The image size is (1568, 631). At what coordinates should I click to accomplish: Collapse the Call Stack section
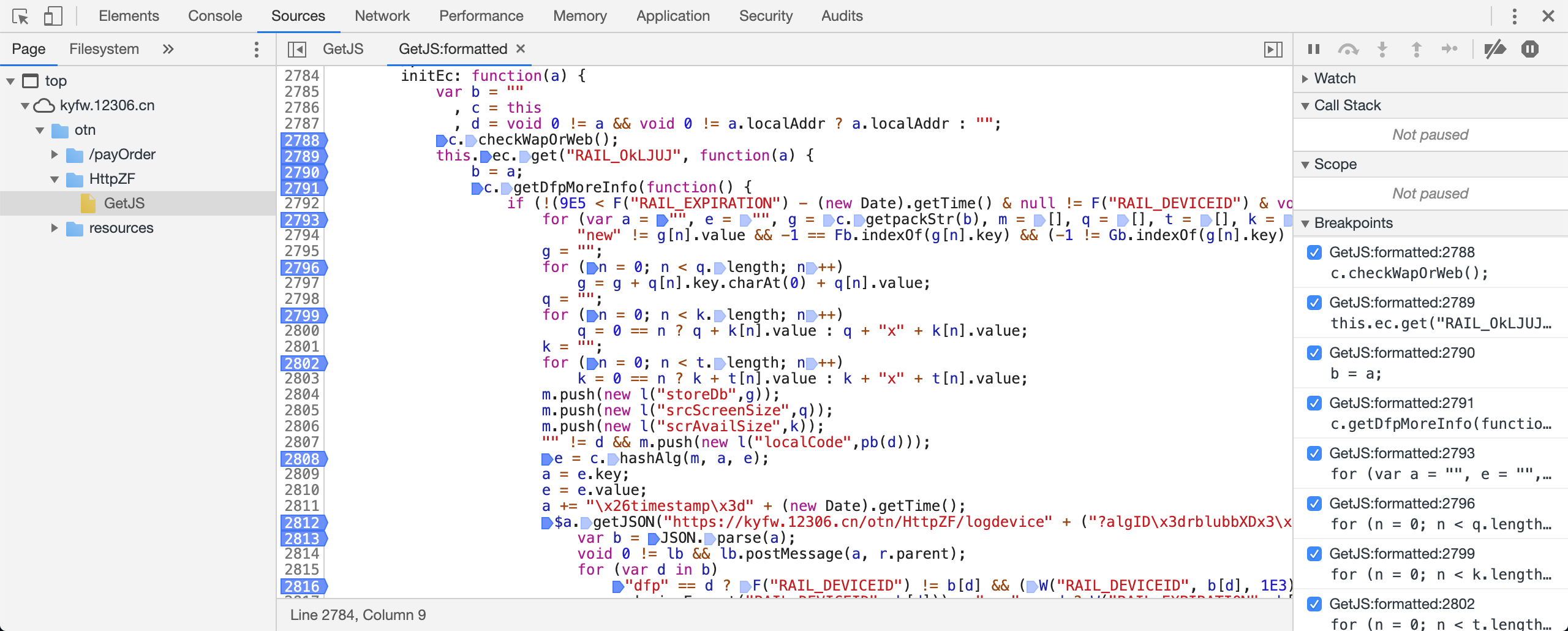[1305, 105]
